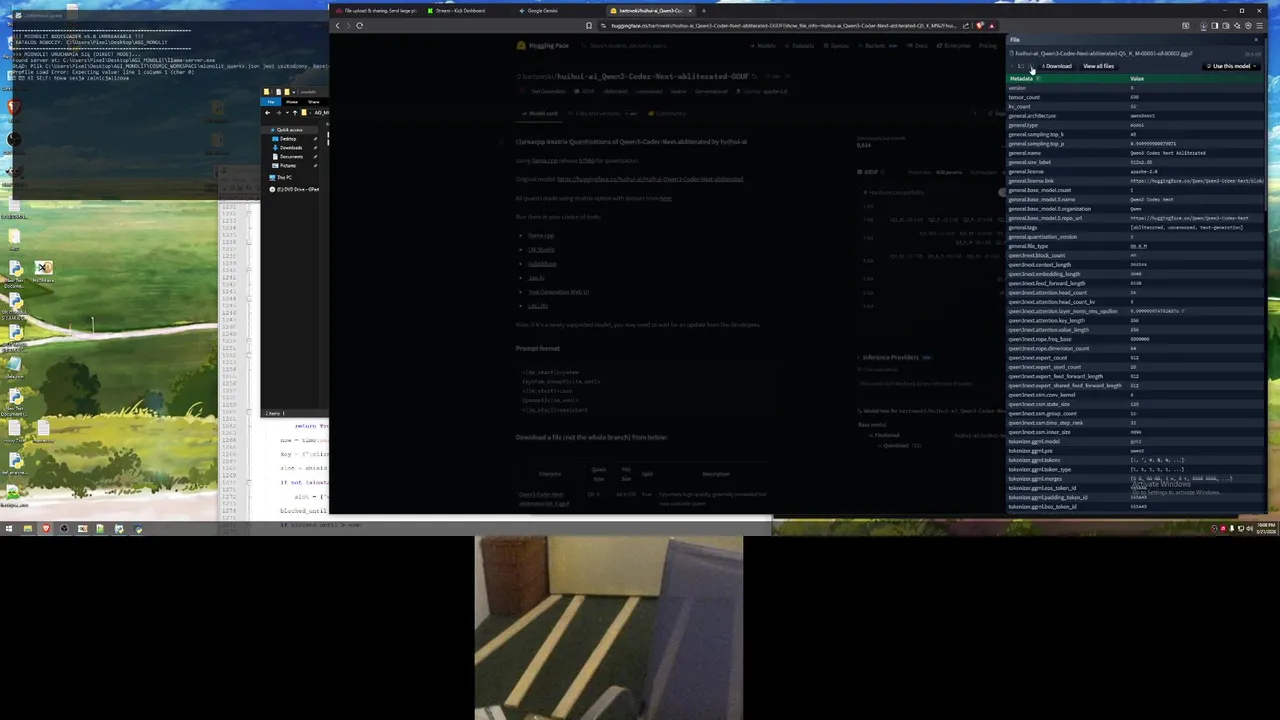
Task: Open the Share tab in File Explorer
Action: (x=313, y=102)
